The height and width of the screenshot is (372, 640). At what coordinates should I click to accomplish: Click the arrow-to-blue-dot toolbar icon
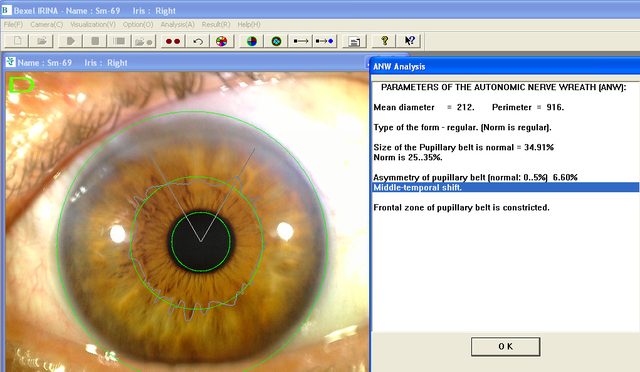pyautogui.click(x=325, y=41)
